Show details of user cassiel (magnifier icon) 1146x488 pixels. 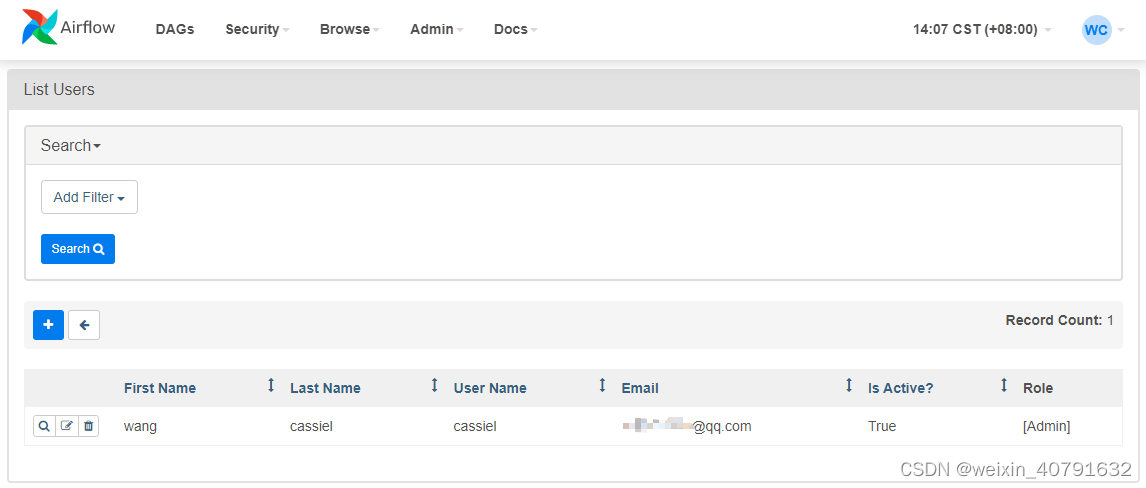(x=44, y=426)
